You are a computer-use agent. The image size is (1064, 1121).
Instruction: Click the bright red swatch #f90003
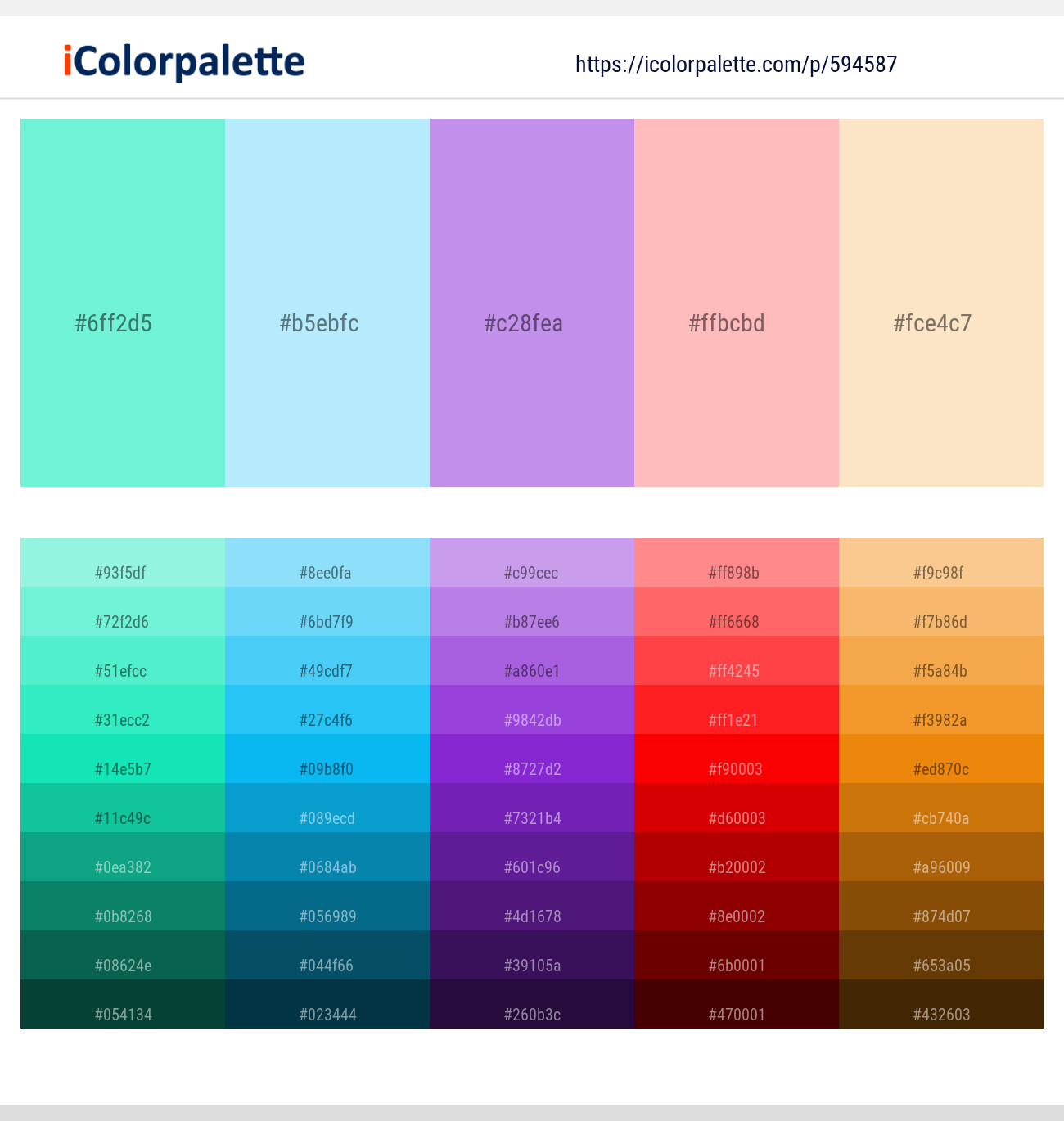click(736, 769)
